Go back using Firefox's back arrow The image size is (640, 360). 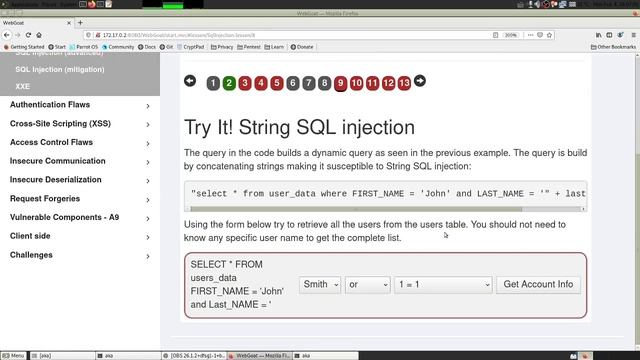[7, 35]
